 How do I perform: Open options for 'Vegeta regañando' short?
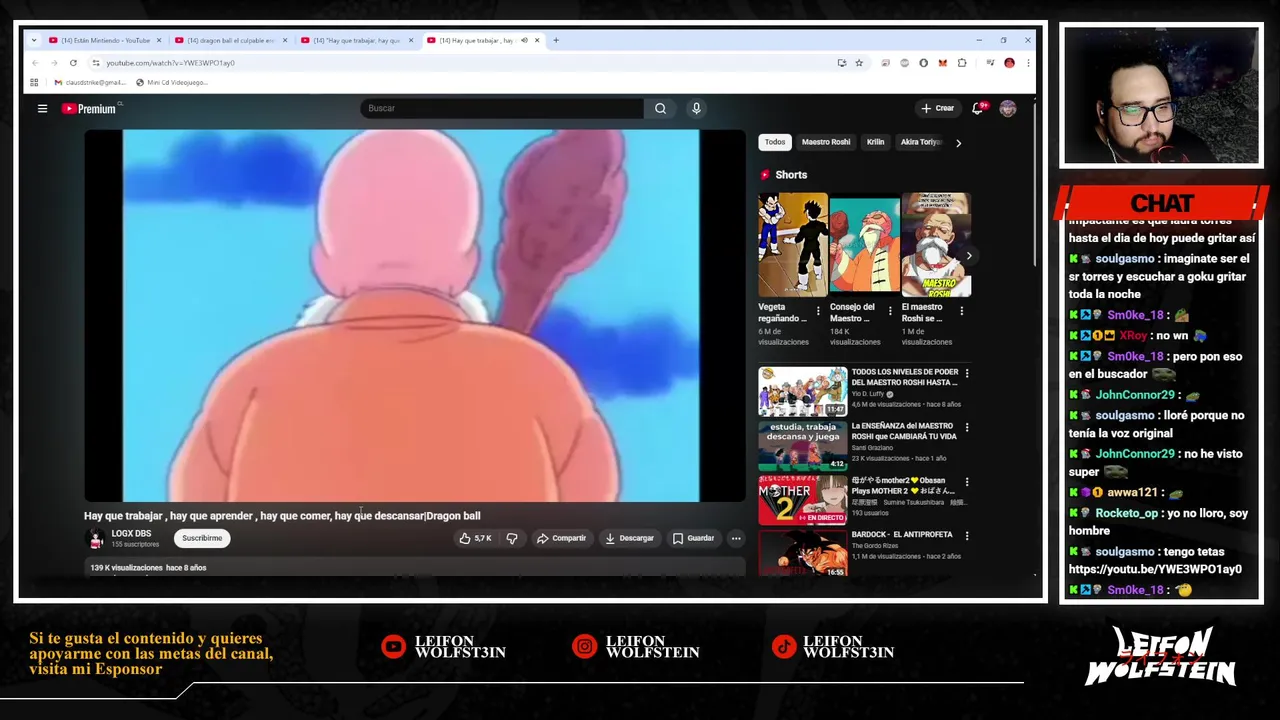tap(818, 311)
